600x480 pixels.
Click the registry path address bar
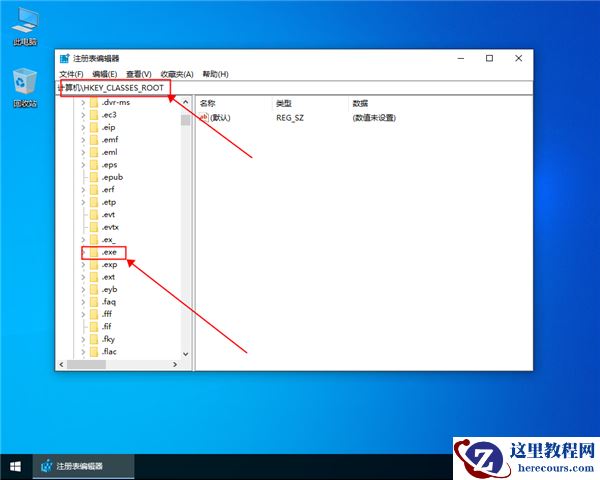[295, 88]
